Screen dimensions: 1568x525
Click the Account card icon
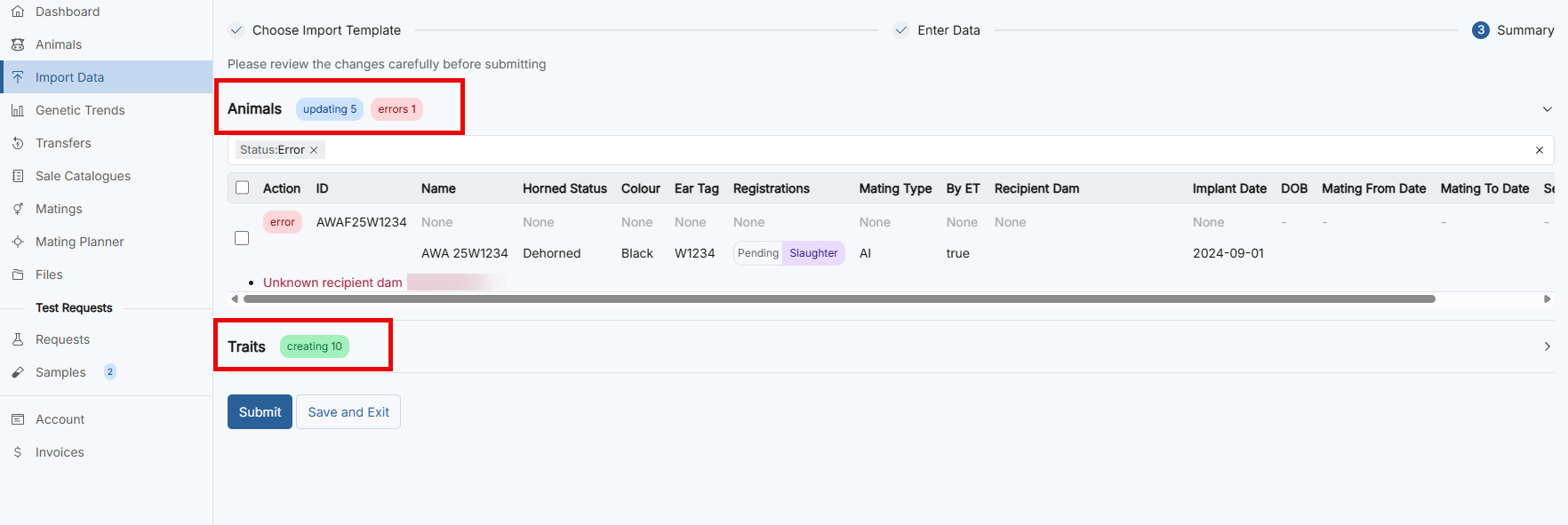(x=18, y=419)
